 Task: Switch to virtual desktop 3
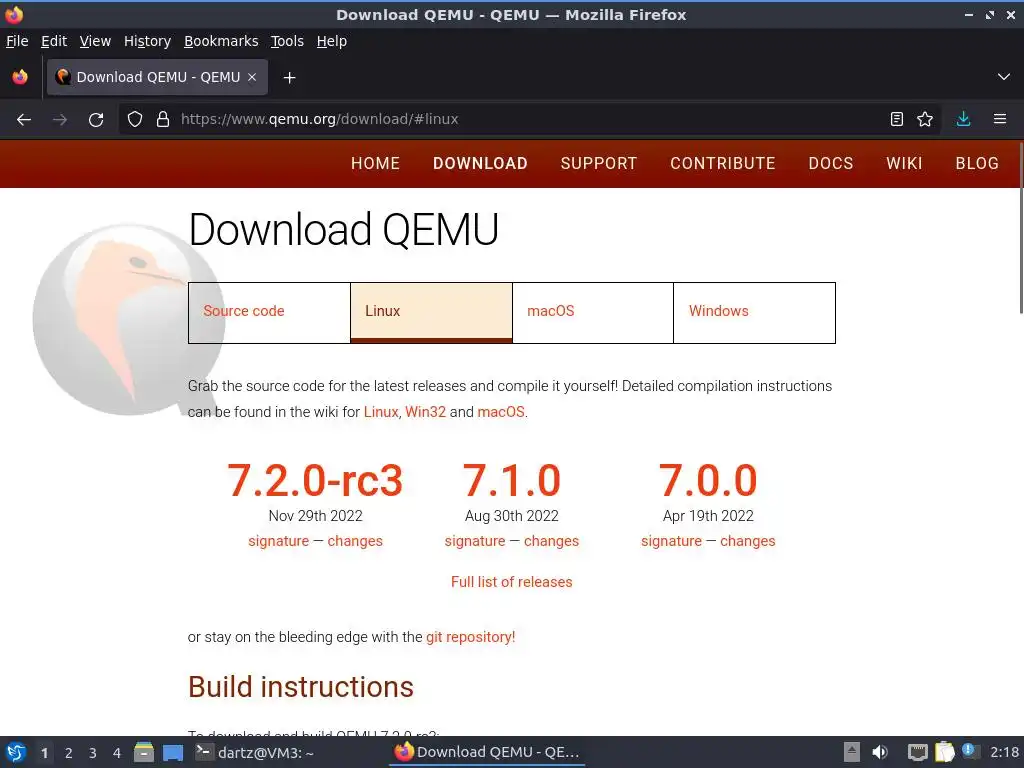[93, 753]
